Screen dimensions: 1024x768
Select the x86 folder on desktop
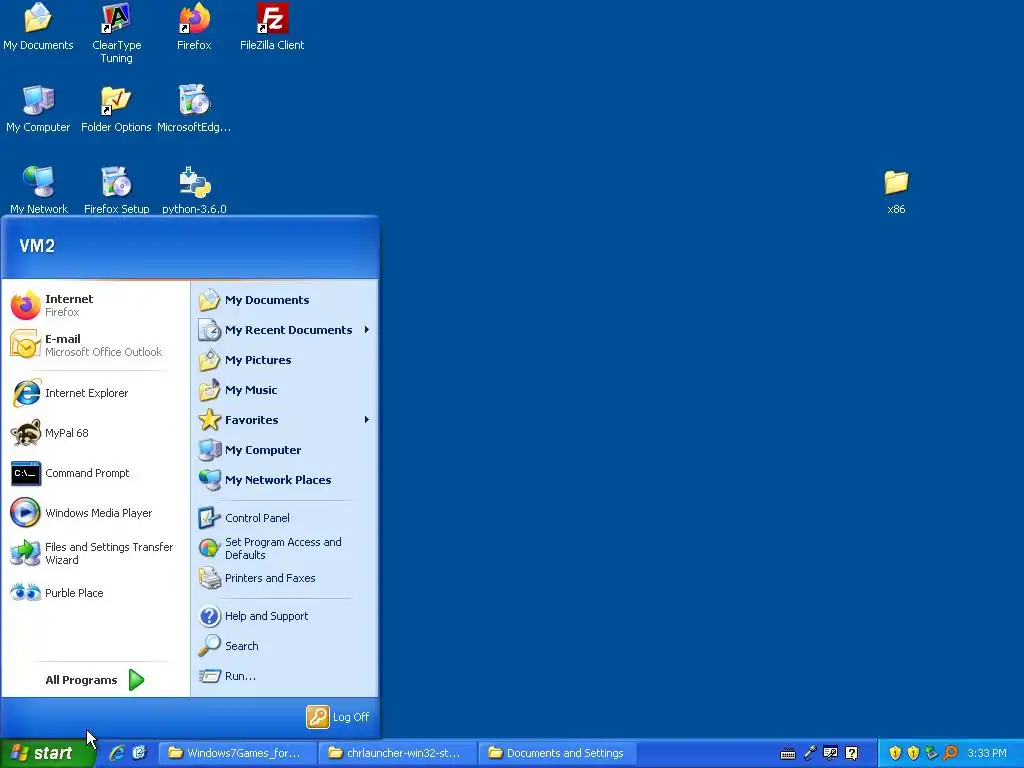896,192
